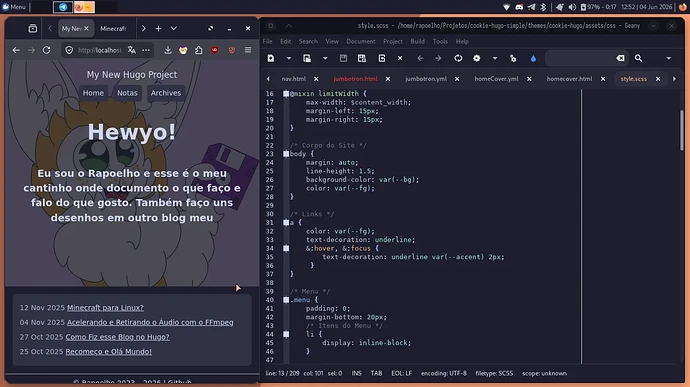Open the color chooser droplet icon

pyautogui.click(x=533, y=58)
